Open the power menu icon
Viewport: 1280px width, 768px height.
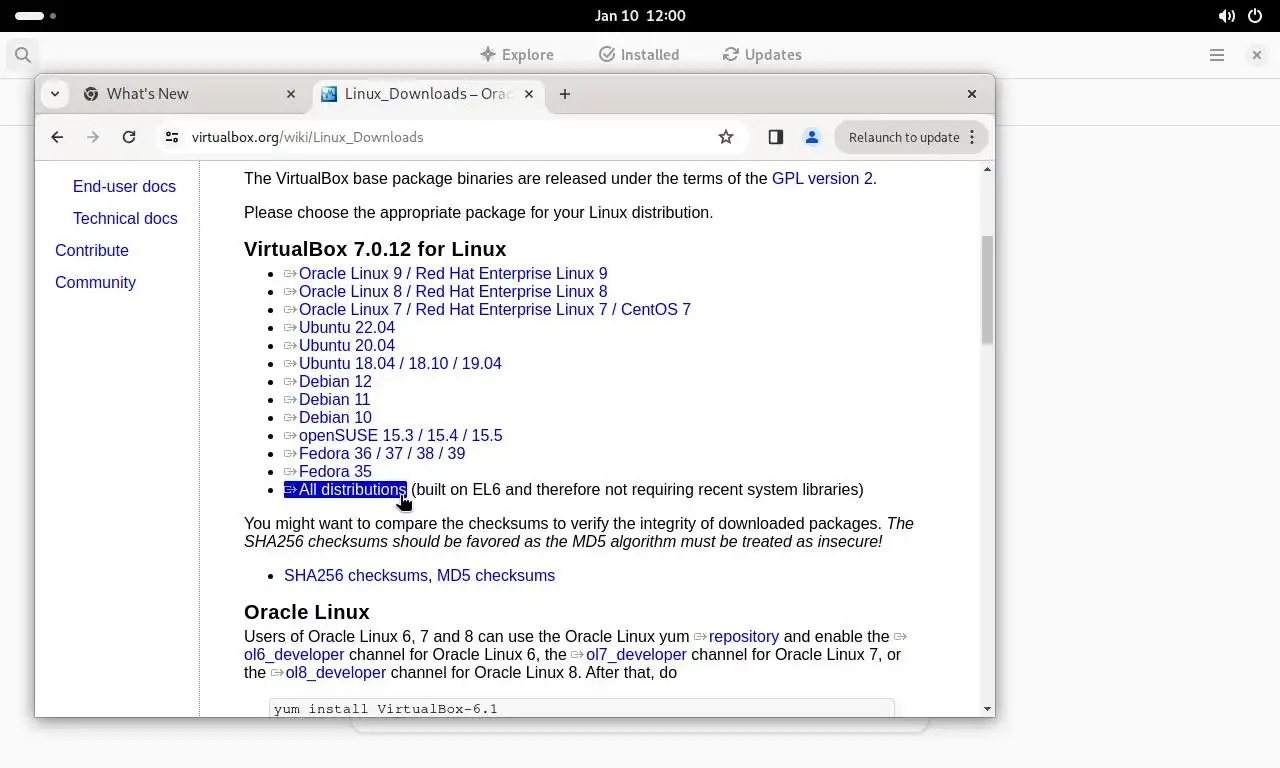[1256, 16]
